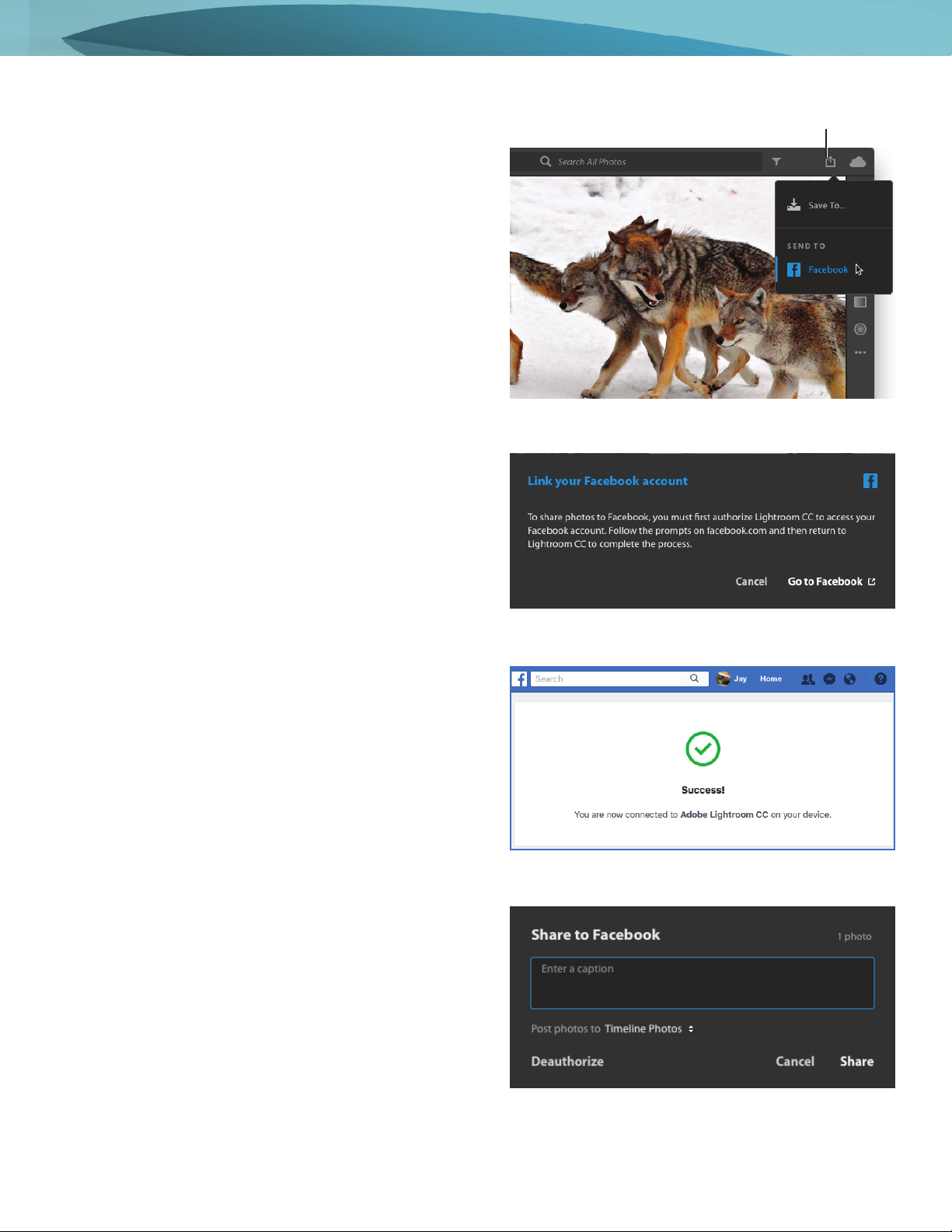Click the 'Share to Facebook' heading
Image resolution: width=952 pixels, height=1232 pixels.
coord(595,935)
